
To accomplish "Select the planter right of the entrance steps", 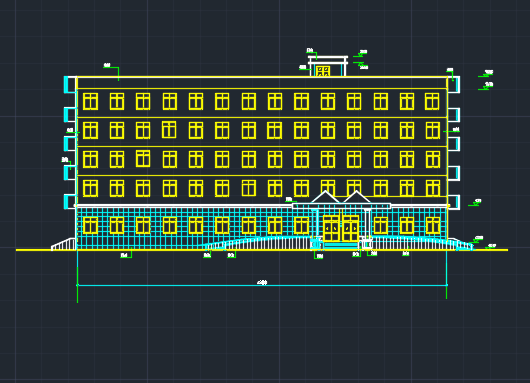I will pyautogui.click(x=367, y=243).
